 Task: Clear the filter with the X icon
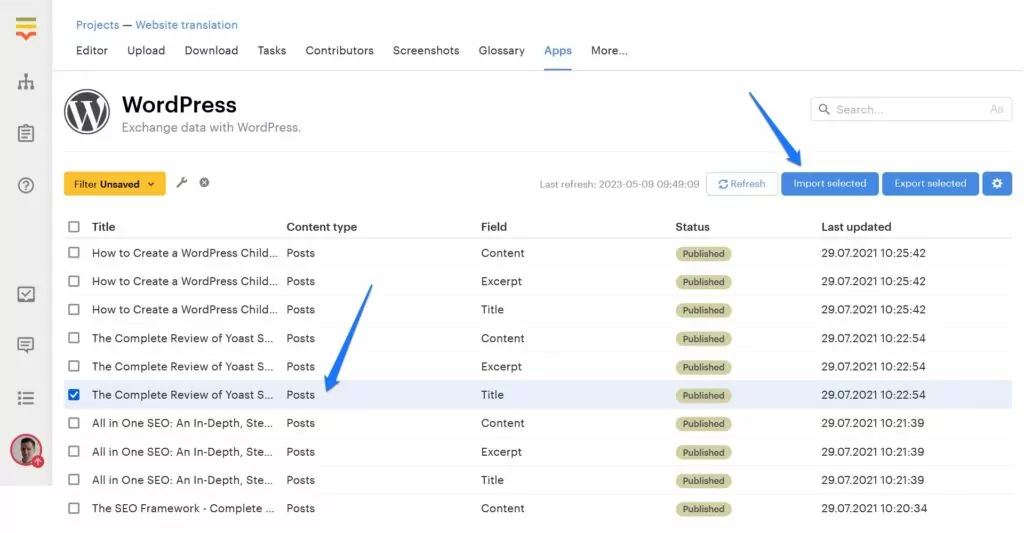click(204, 183)
